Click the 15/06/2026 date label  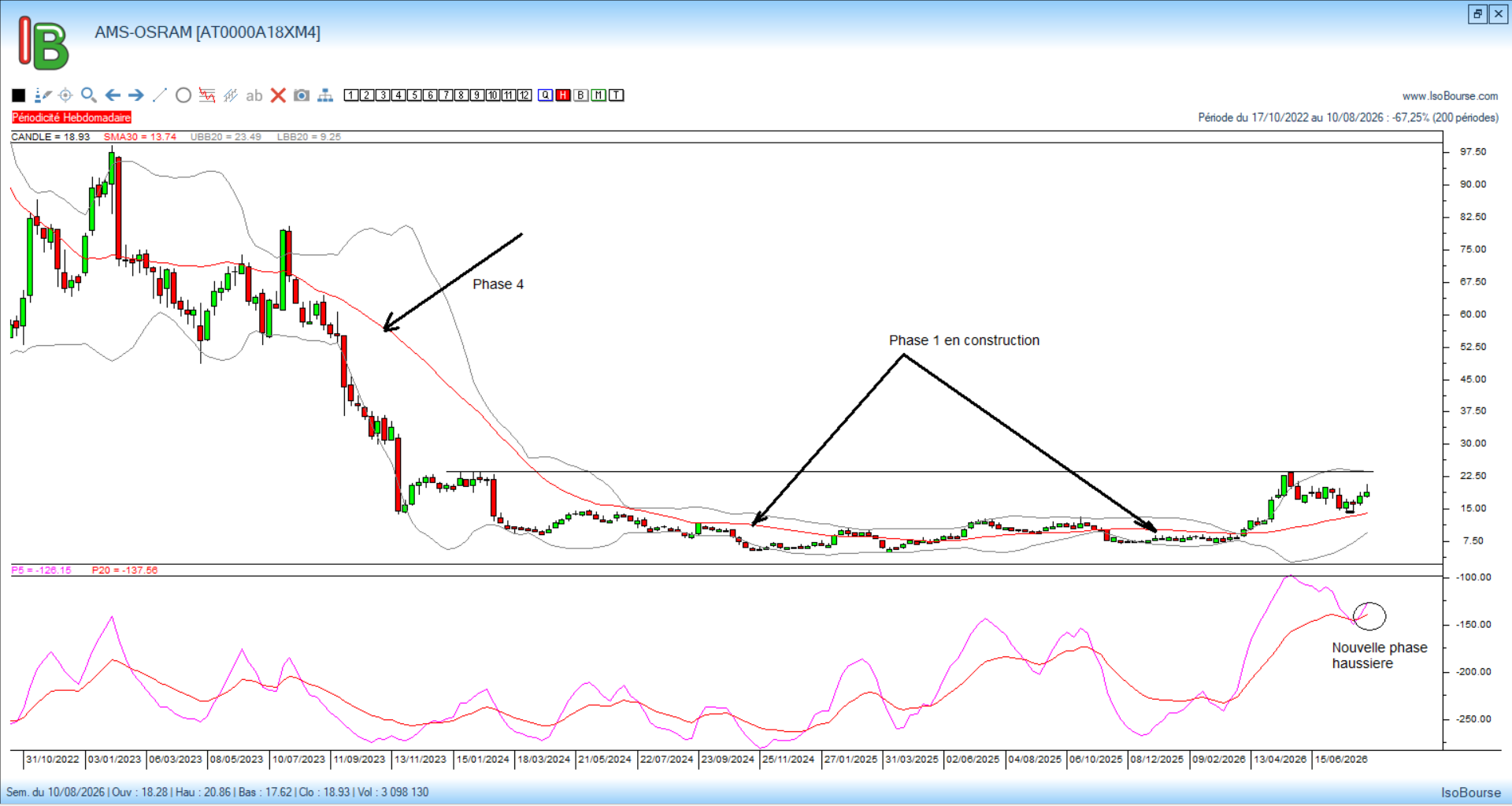click(x=1341, y=760)
